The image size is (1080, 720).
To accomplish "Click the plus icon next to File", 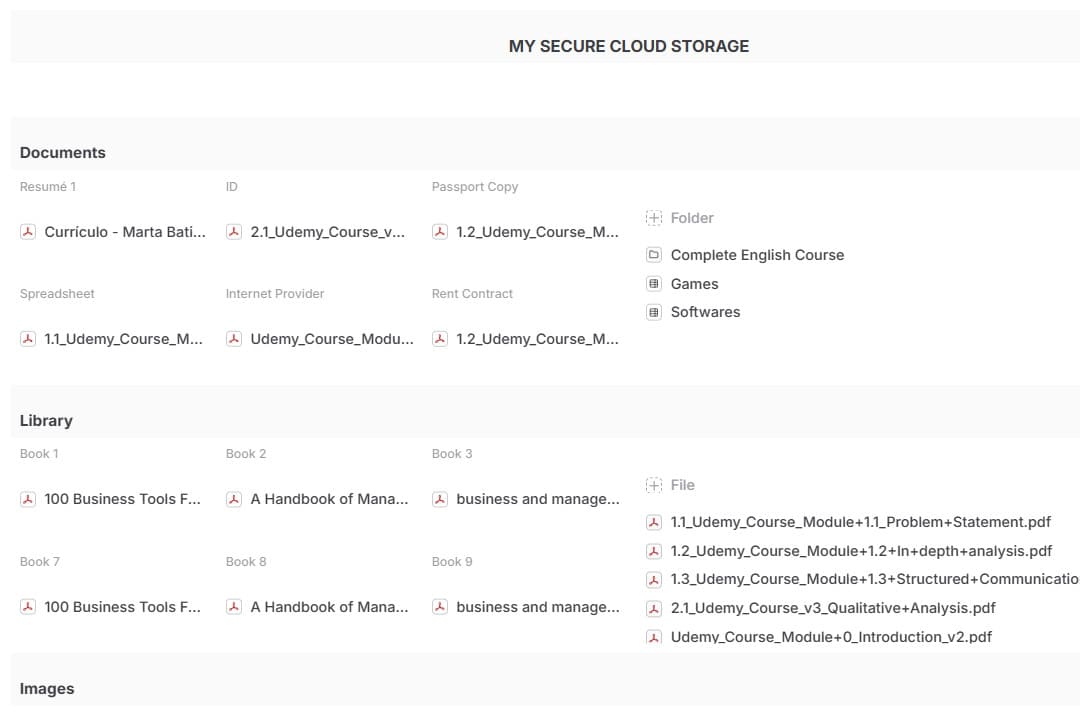I will tap(654, 485).
